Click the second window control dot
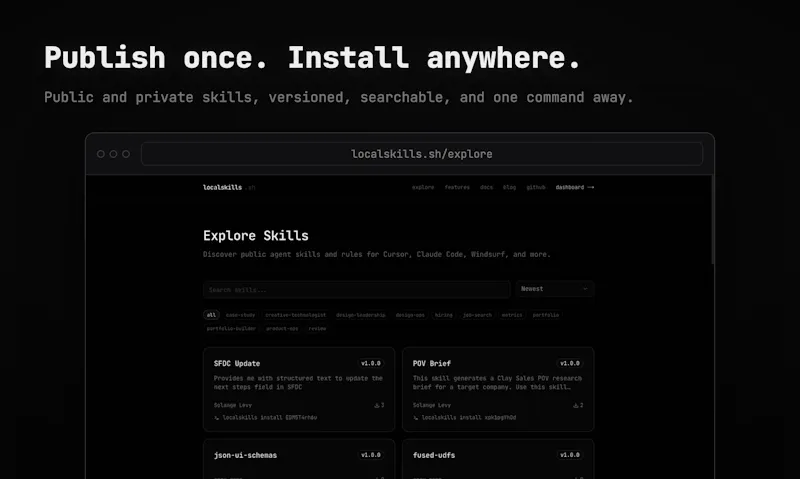Image resolution: width=800 pixels, height=479 pixels. click(113, 154)
